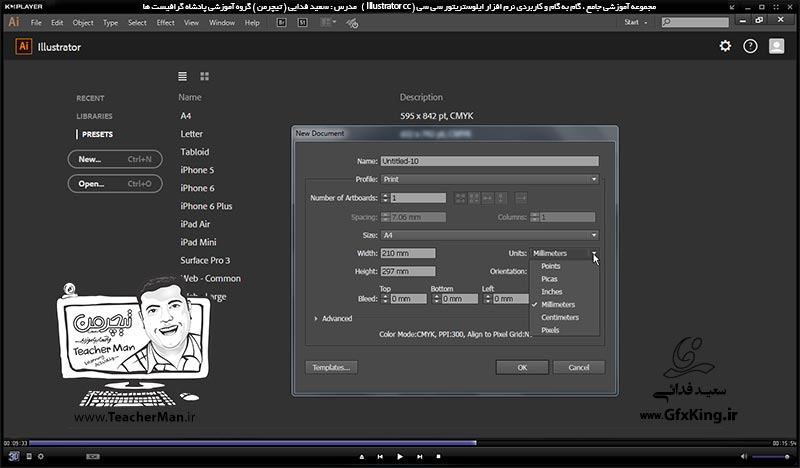
Task: Seek on the video progress bar
Action: [401, 443]
